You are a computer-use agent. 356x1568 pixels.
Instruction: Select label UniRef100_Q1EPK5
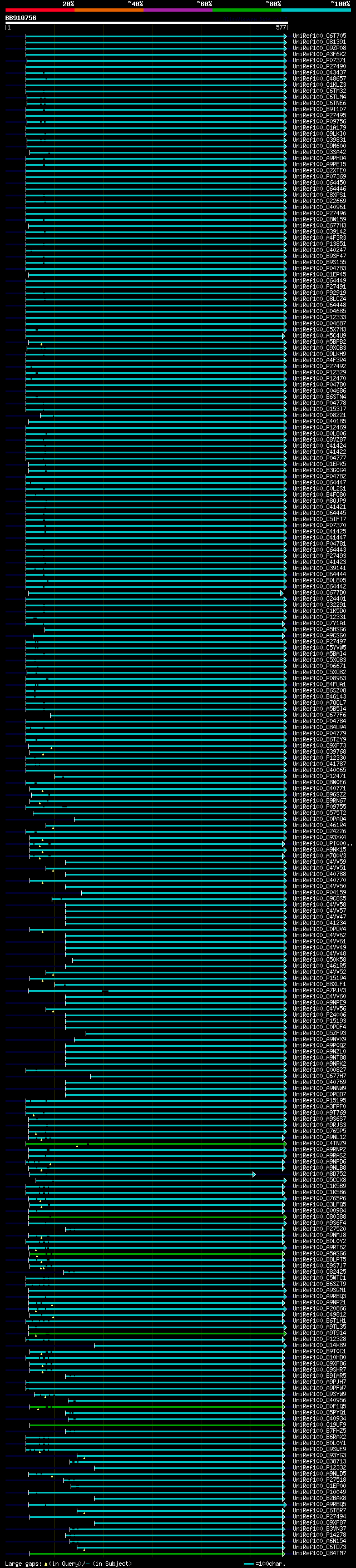[x=319, y=464]
